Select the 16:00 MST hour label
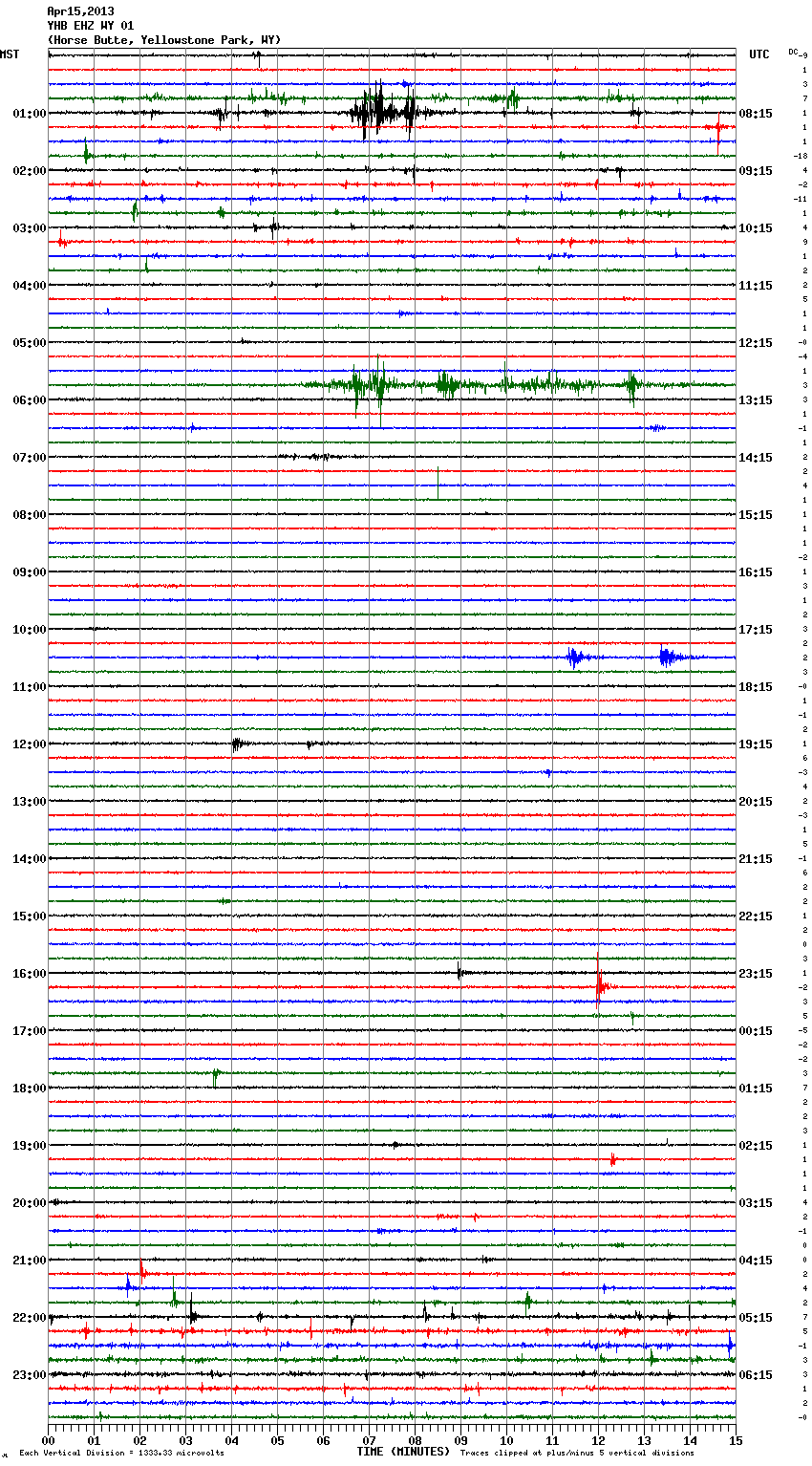 [x=30, y=974]
